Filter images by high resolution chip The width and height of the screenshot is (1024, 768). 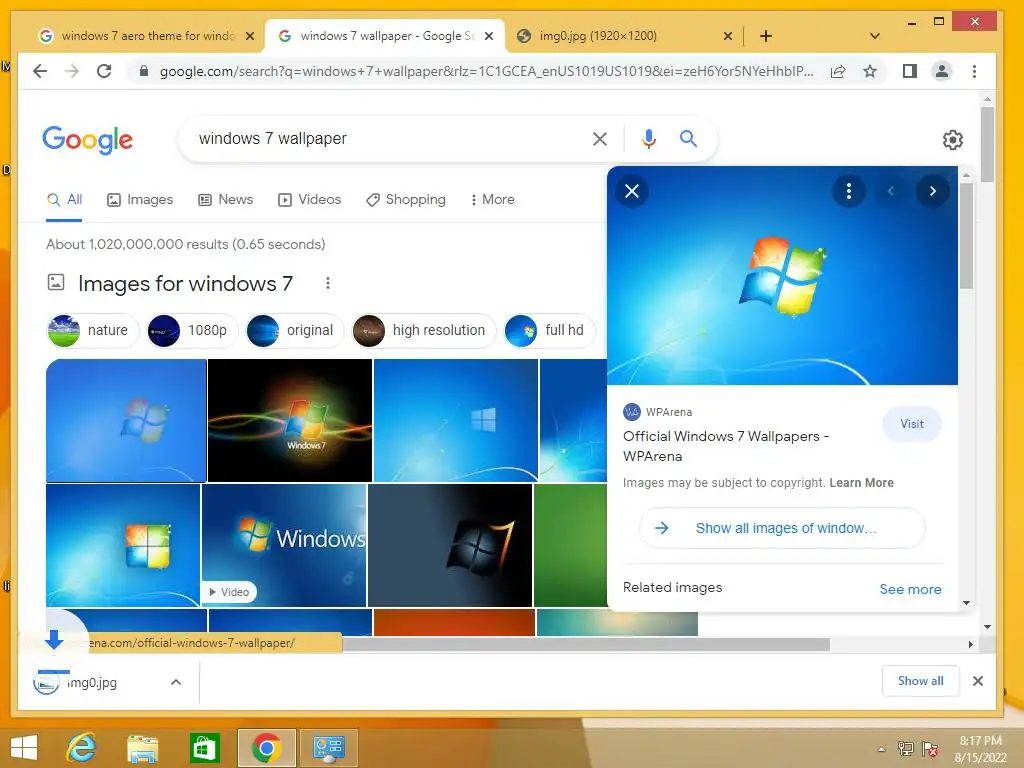424,330
